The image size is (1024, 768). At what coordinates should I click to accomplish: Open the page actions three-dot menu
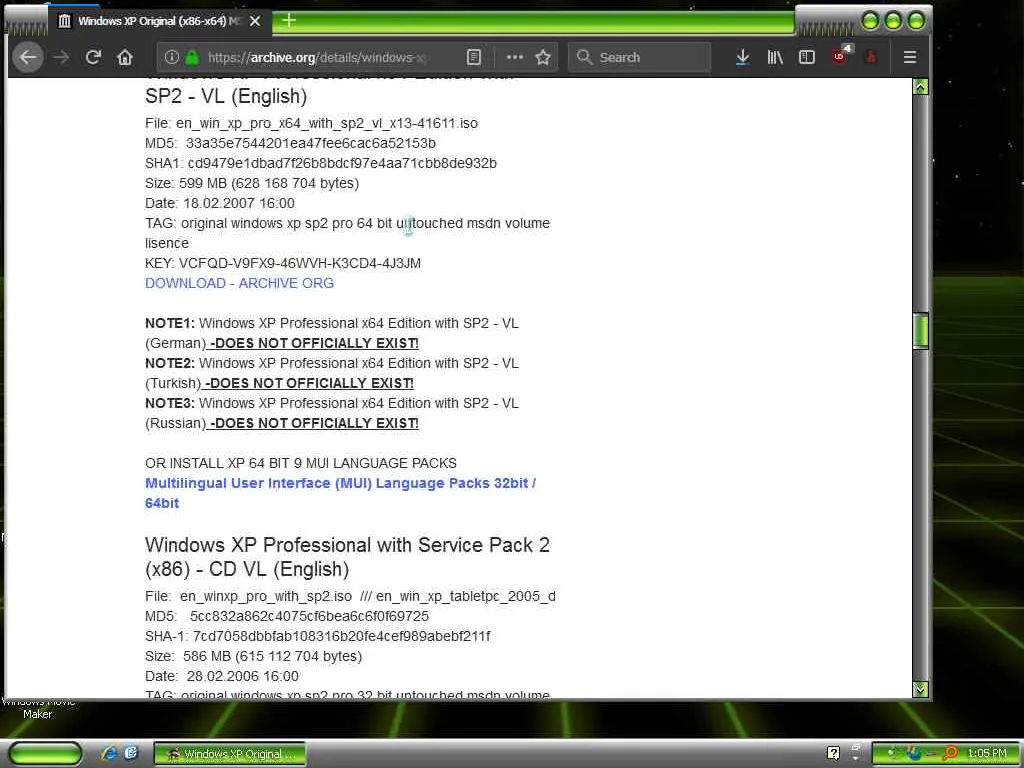click(x=515, y=57)
